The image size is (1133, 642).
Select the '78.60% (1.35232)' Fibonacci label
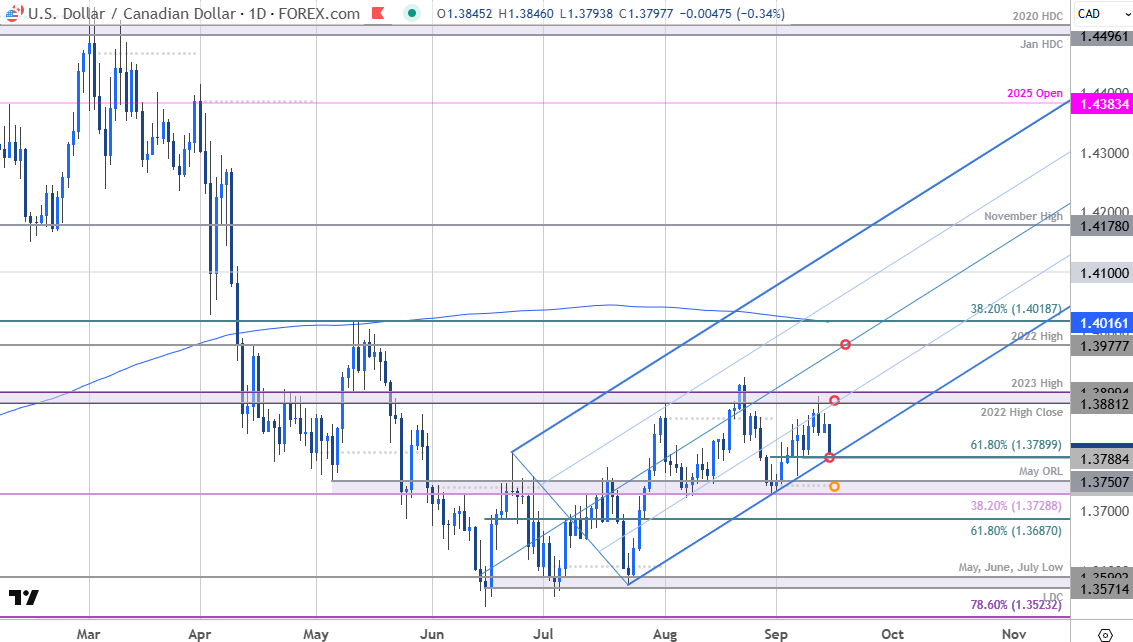pos(1017,604)
